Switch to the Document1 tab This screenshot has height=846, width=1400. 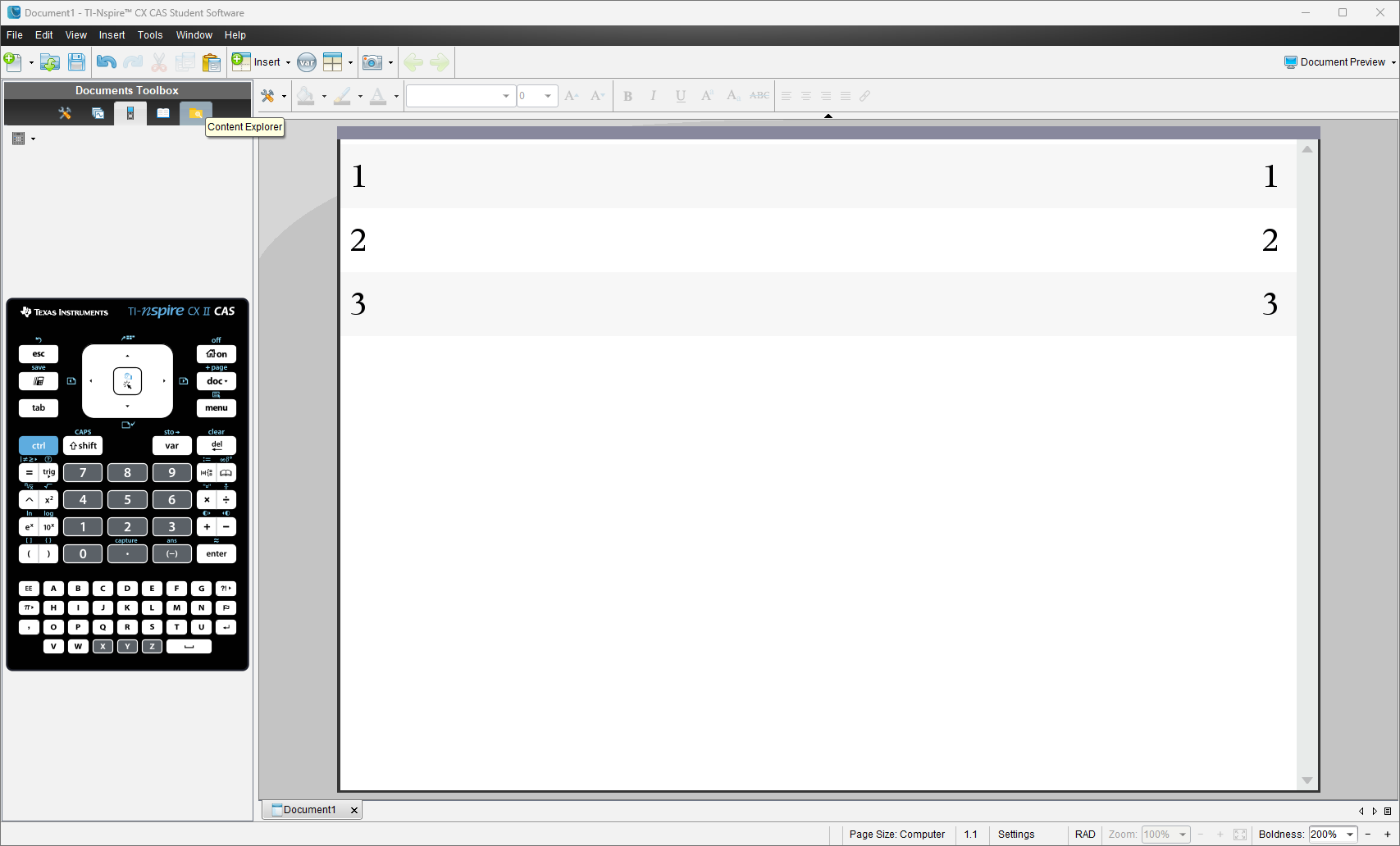(309, 810)
